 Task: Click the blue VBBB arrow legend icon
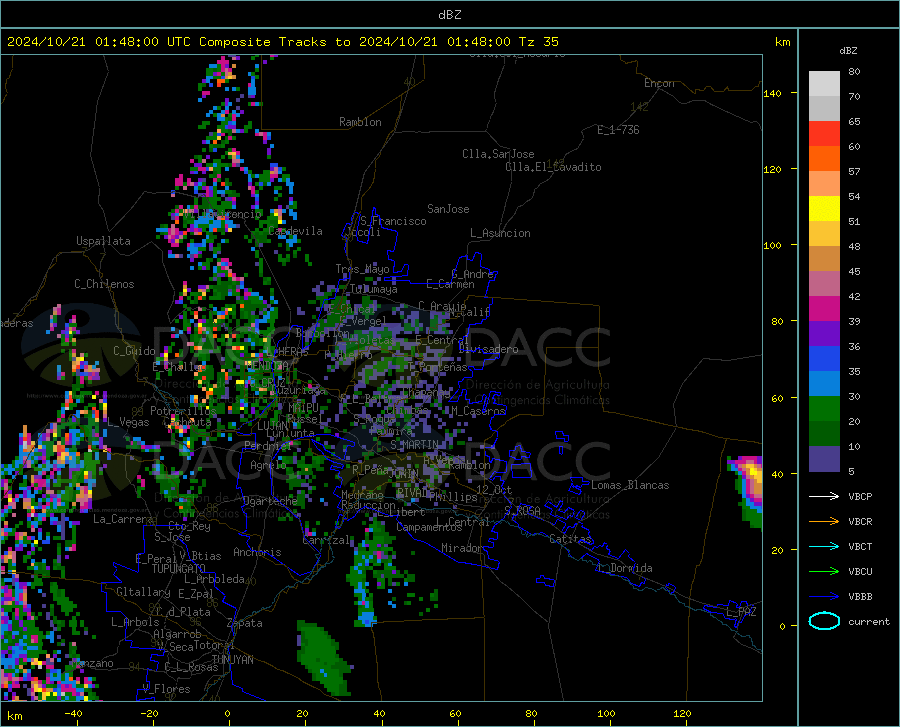coord(824,597)
